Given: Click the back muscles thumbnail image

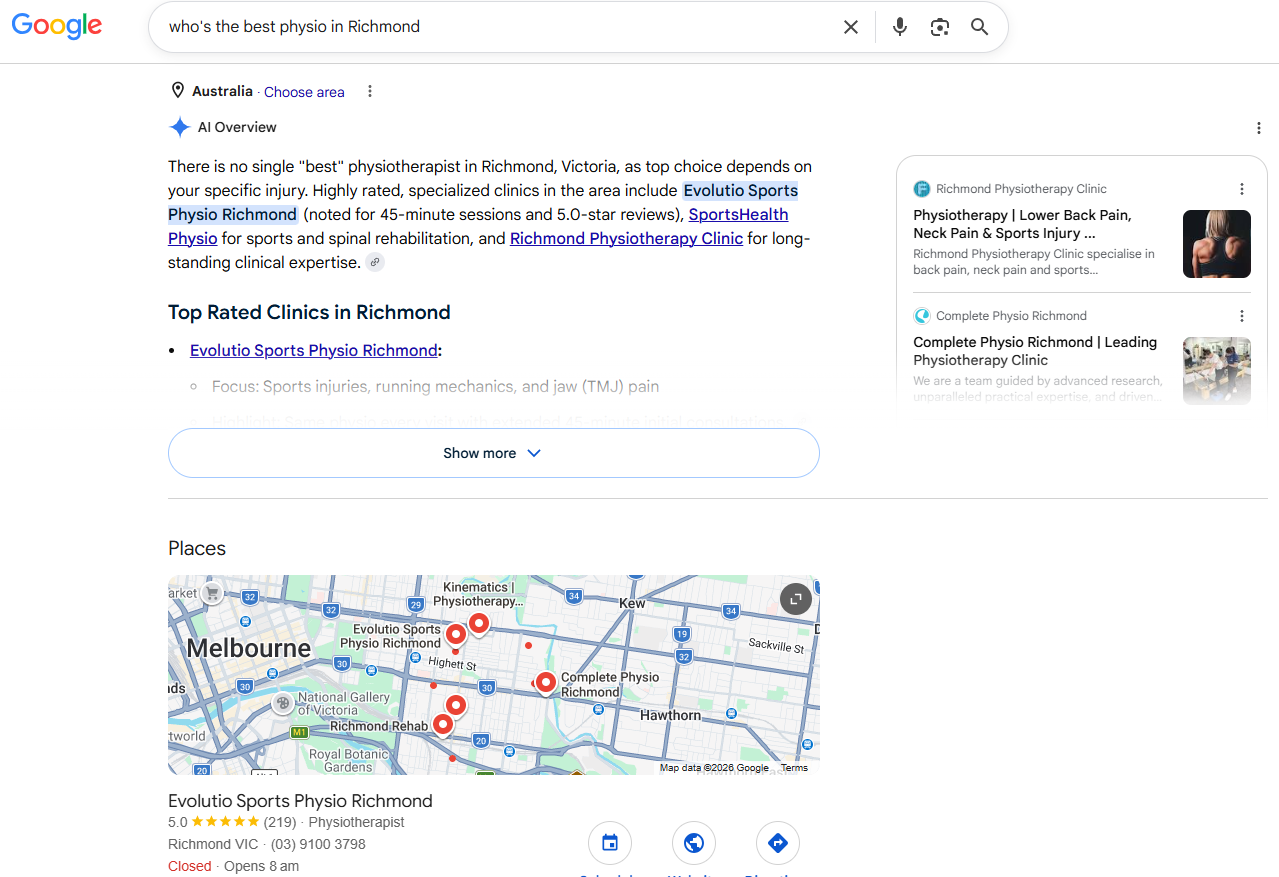Looking at the screenshot, I should [1217, 244].
